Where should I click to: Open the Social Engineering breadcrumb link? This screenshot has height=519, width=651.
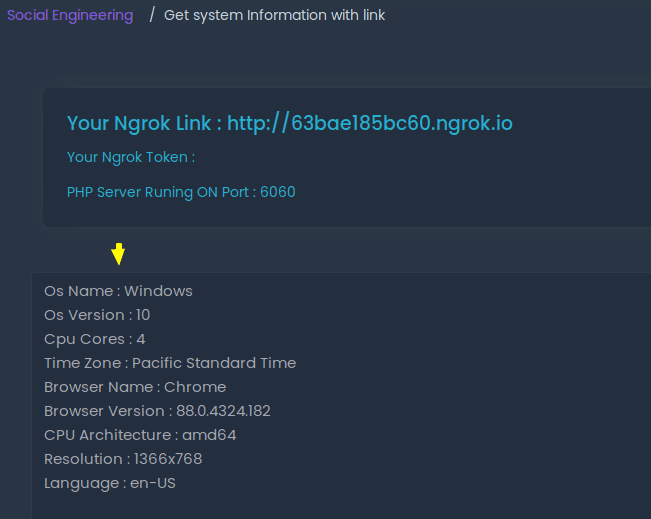(x=70, y=16)
